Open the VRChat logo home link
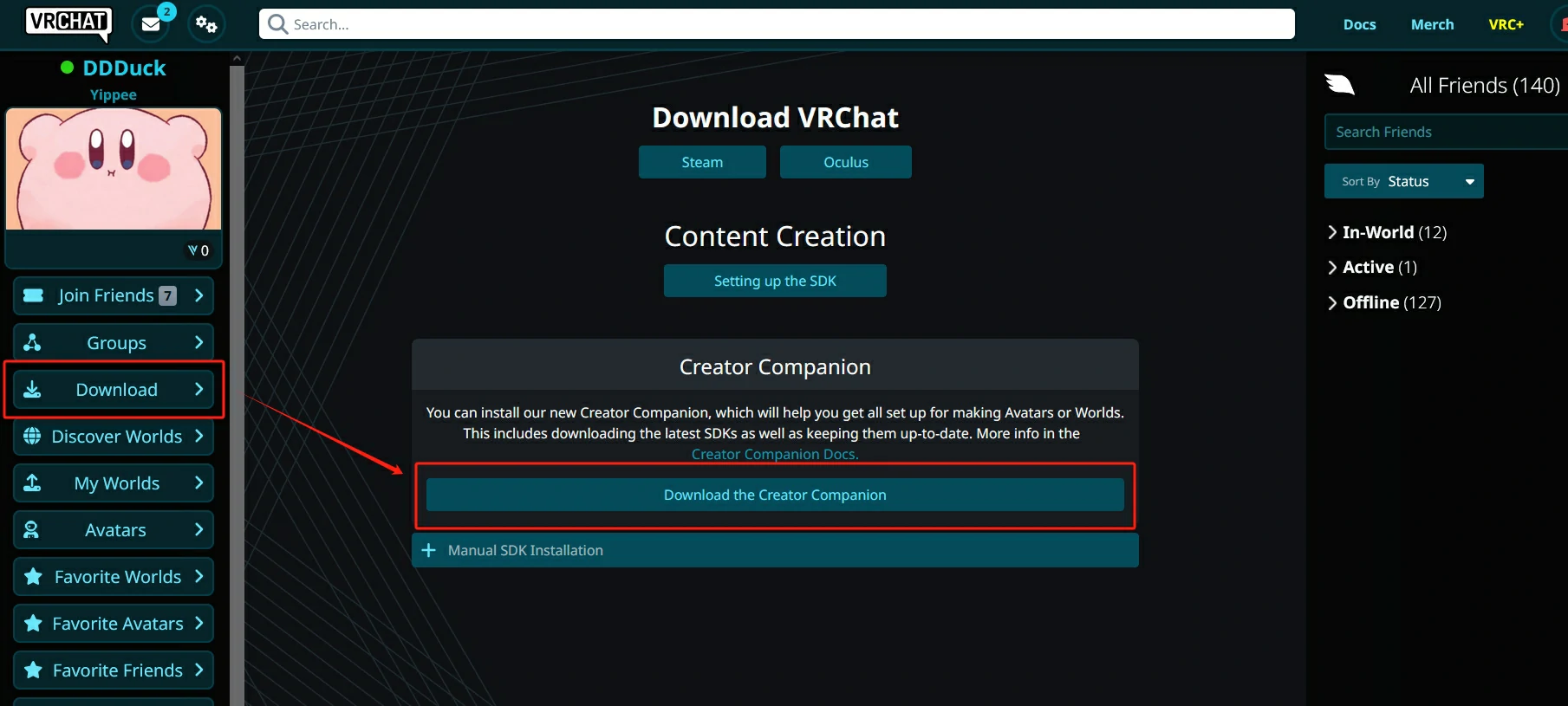This screenshot has width=1568, height=706. pyautogui.click(x=68, y=23)
